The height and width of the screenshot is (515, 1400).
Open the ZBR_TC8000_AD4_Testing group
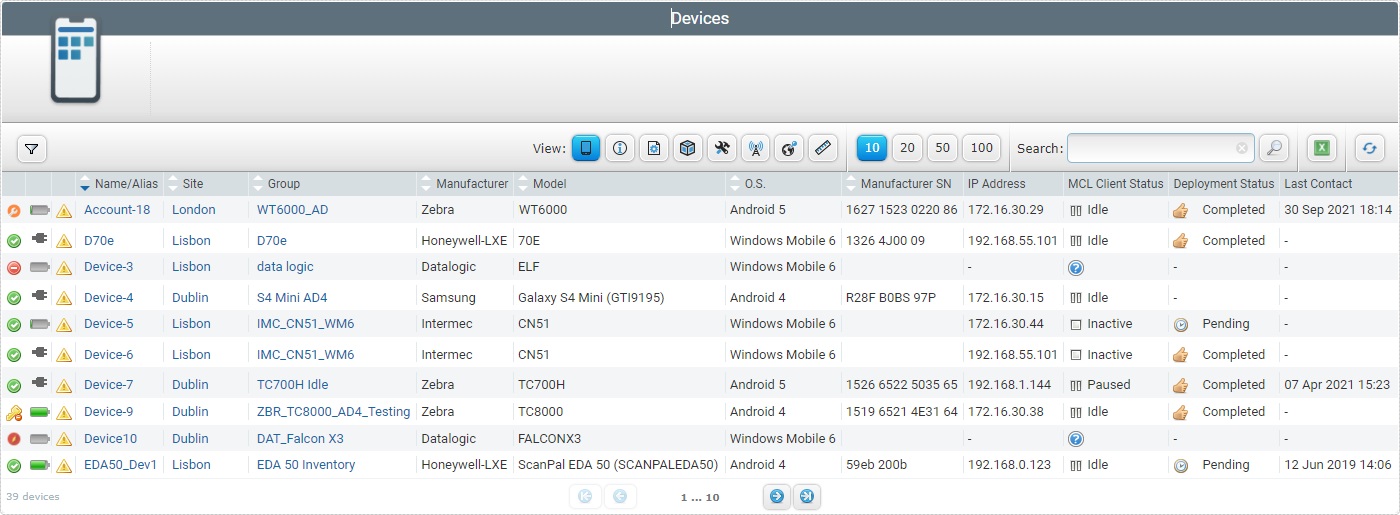pos(334,412)
